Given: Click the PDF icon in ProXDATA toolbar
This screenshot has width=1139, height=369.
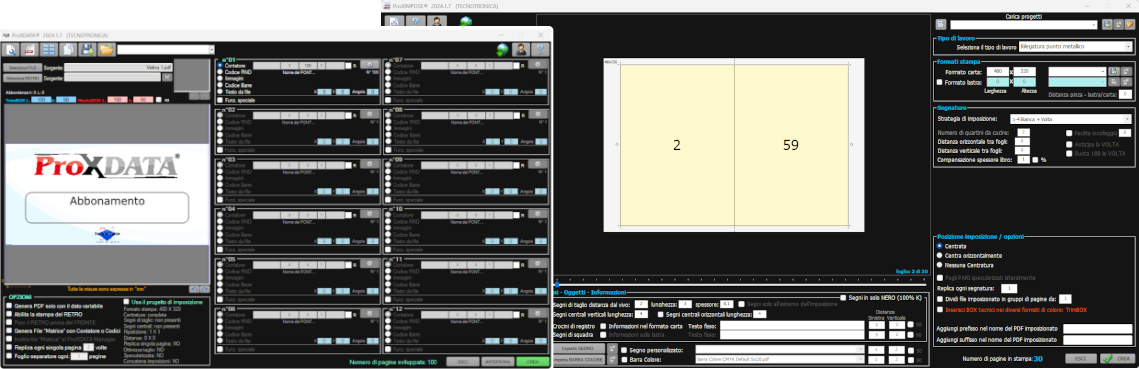Looking at the screenshot, I should click(x=31, y=49).
